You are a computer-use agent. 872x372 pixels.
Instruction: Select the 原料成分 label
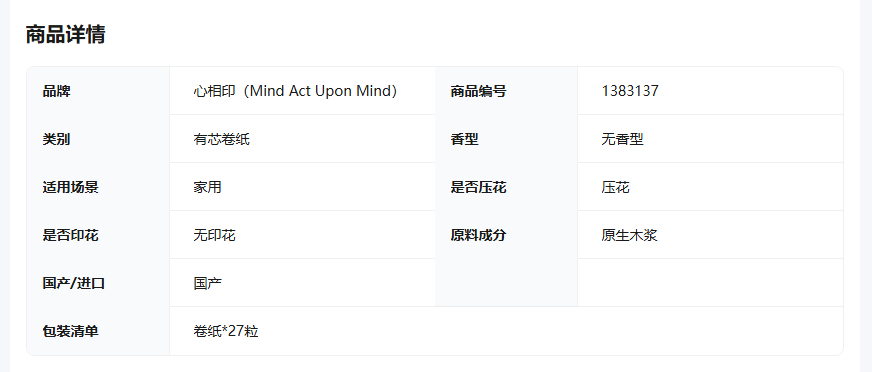(x=478, y=235)
